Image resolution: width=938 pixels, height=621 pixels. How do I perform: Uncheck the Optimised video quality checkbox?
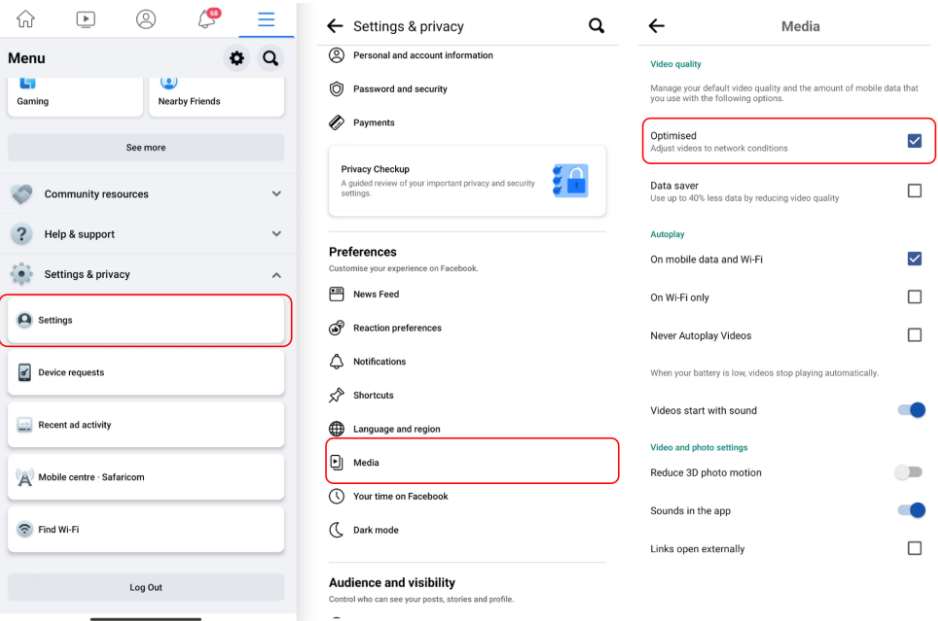point(914,141)
